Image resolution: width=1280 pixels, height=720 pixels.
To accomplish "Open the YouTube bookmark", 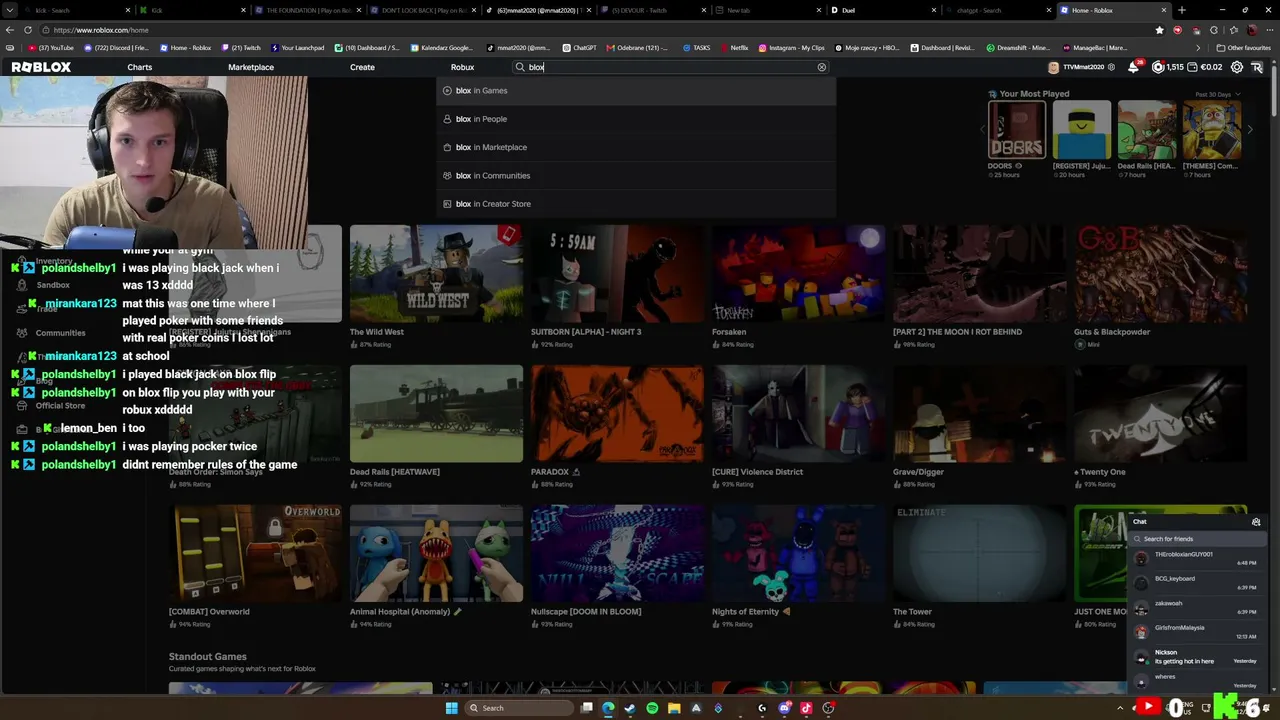I will (x=51, y=48).
